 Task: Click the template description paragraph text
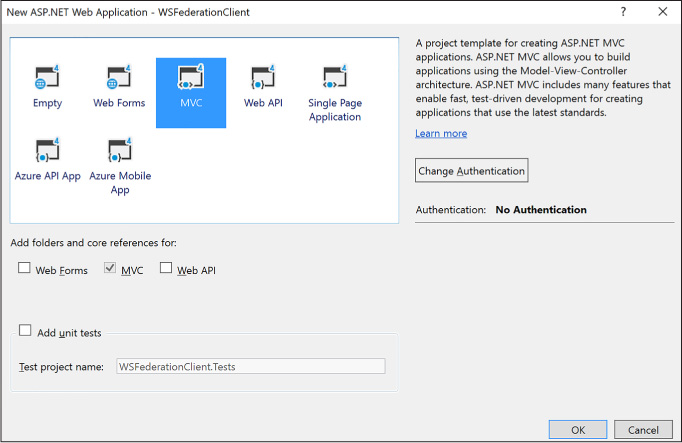click(x=543, y=78)
